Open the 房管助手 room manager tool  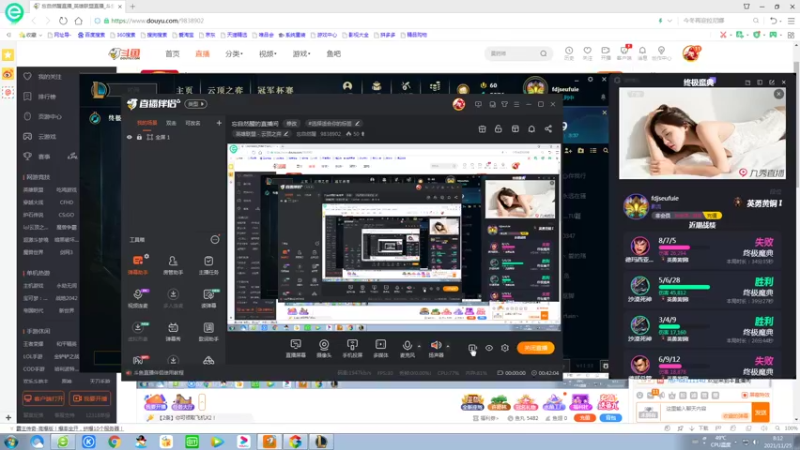click(173, 265)
